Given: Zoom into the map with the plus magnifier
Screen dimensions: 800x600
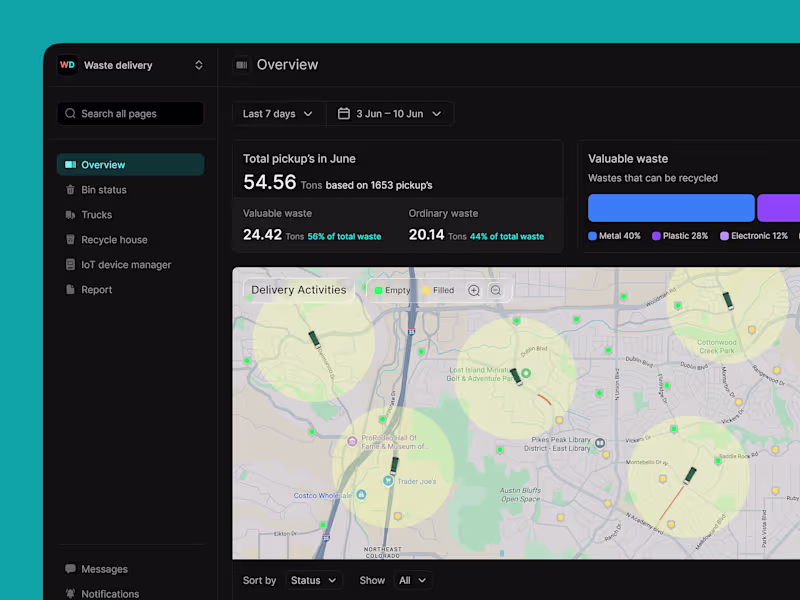Looking at the screenshot, I should 473,290.
